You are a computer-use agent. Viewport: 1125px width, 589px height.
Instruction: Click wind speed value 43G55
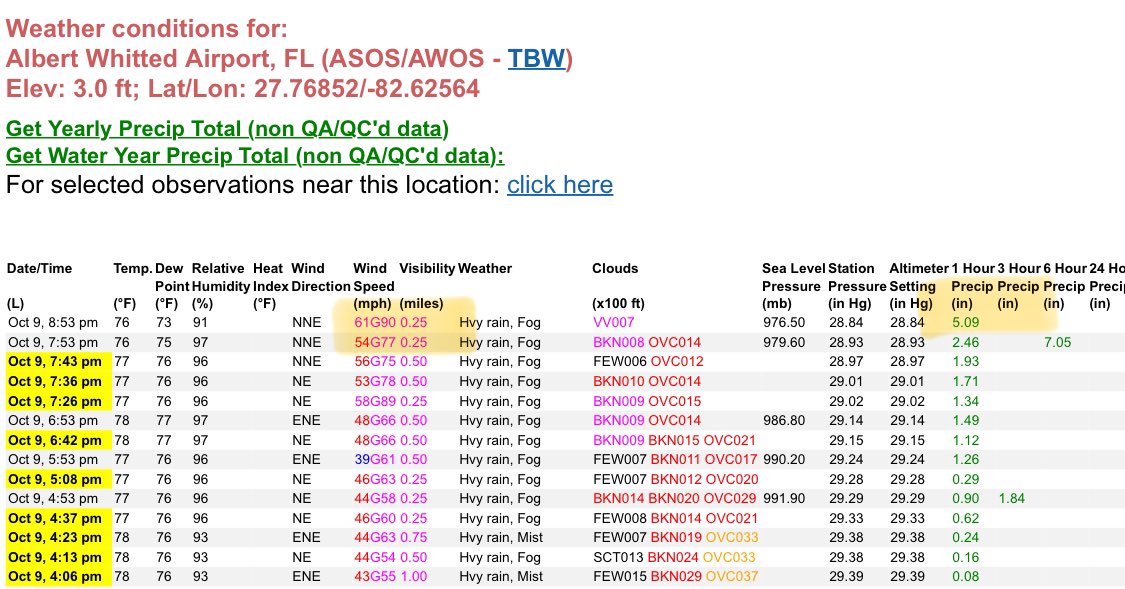pyautogui.click(x=375, y=576)
